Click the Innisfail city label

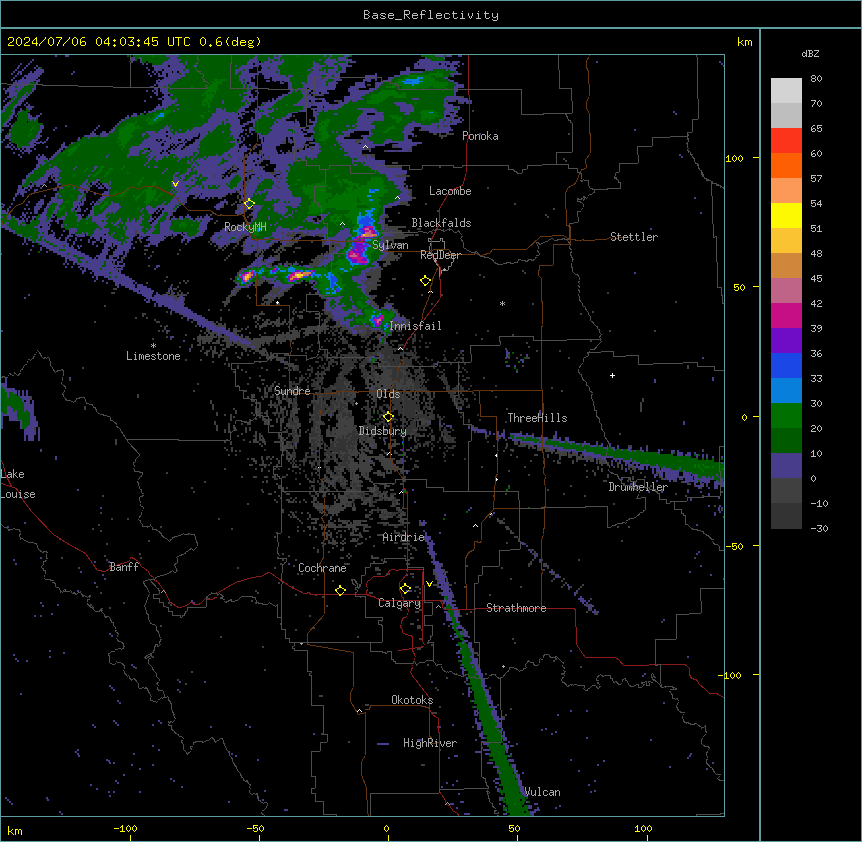point(415,326)
